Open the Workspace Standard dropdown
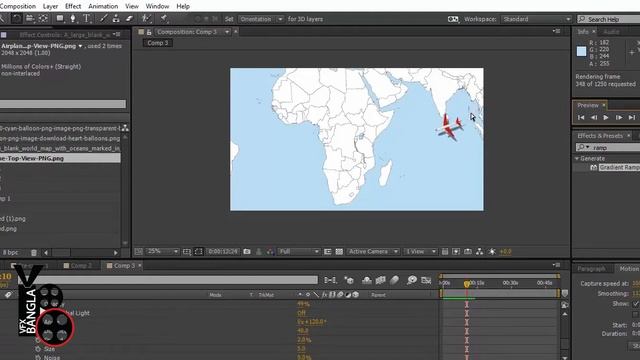This screenshot has width=640, height=360. coord(536,19)
